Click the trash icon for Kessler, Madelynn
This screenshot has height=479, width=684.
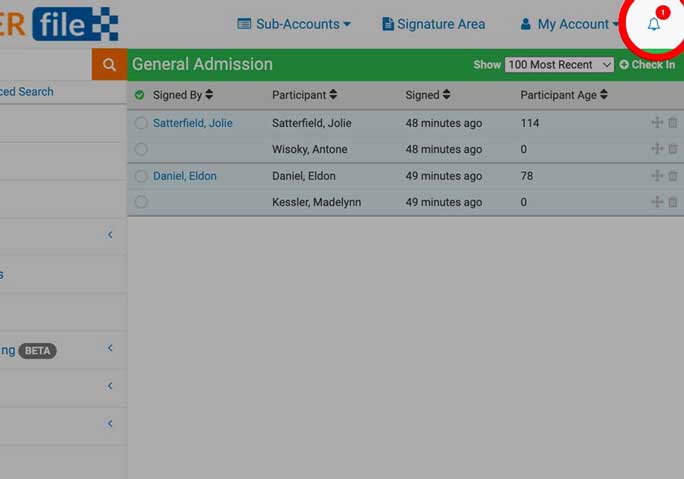(672, 202)
